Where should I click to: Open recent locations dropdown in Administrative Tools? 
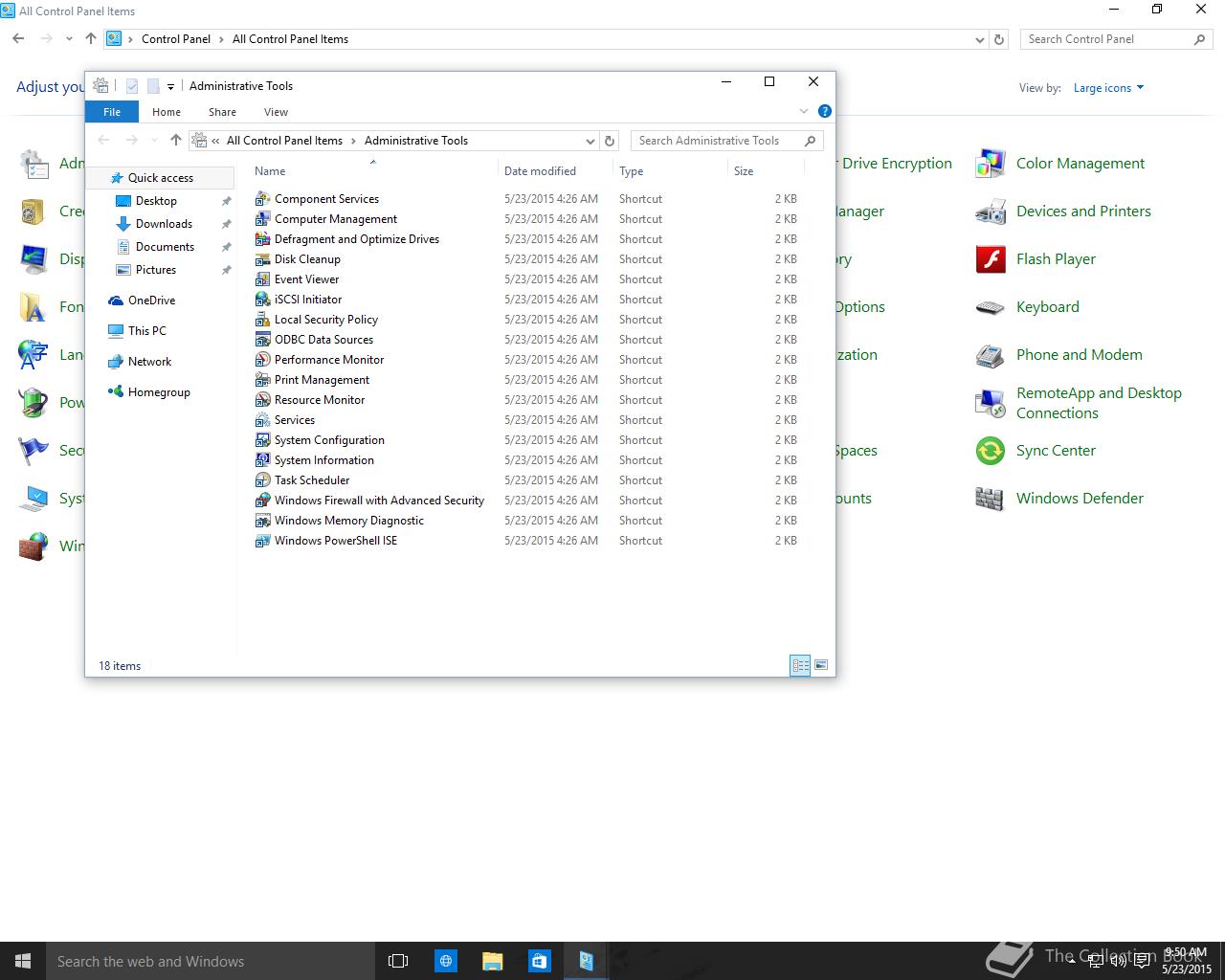pyautogui.click(x=154, y=141)
